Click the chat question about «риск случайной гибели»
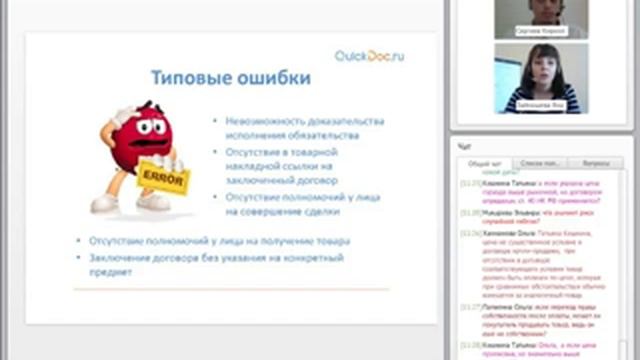This screenshot has height=360, width=640. (527, 217)
